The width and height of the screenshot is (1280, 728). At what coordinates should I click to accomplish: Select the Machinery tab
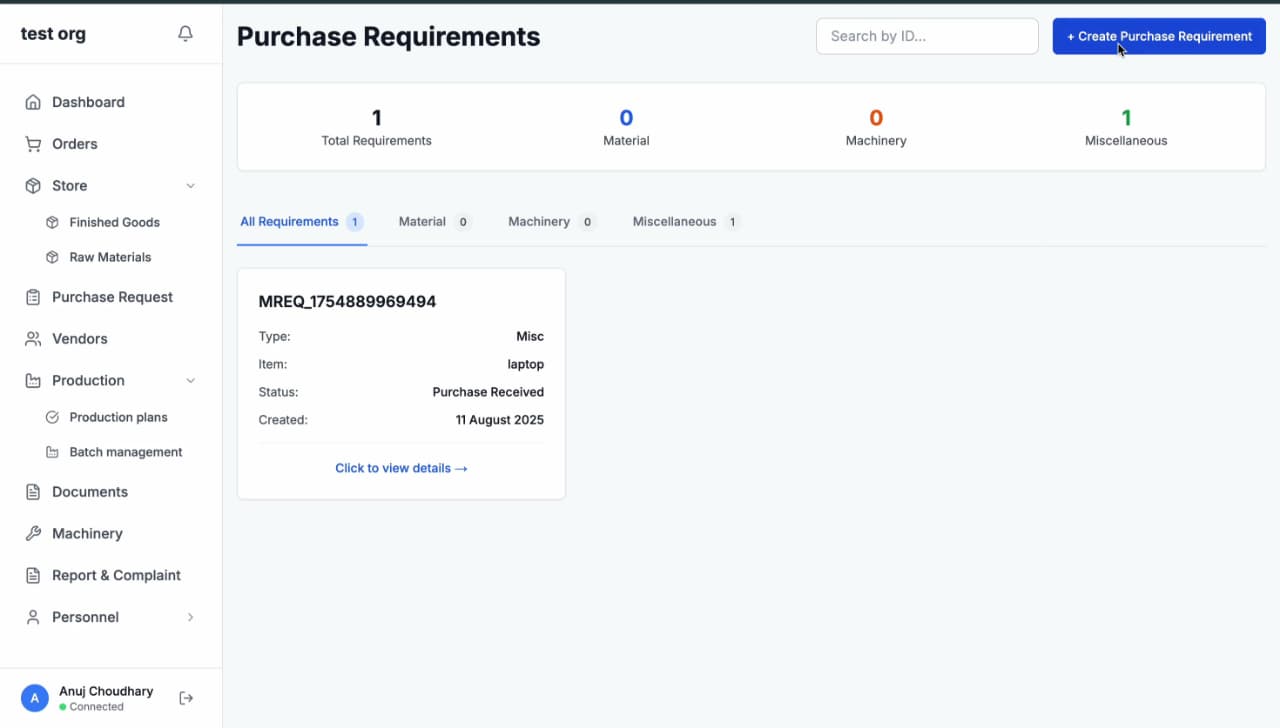pyautogui.click(x=539, y=222)
